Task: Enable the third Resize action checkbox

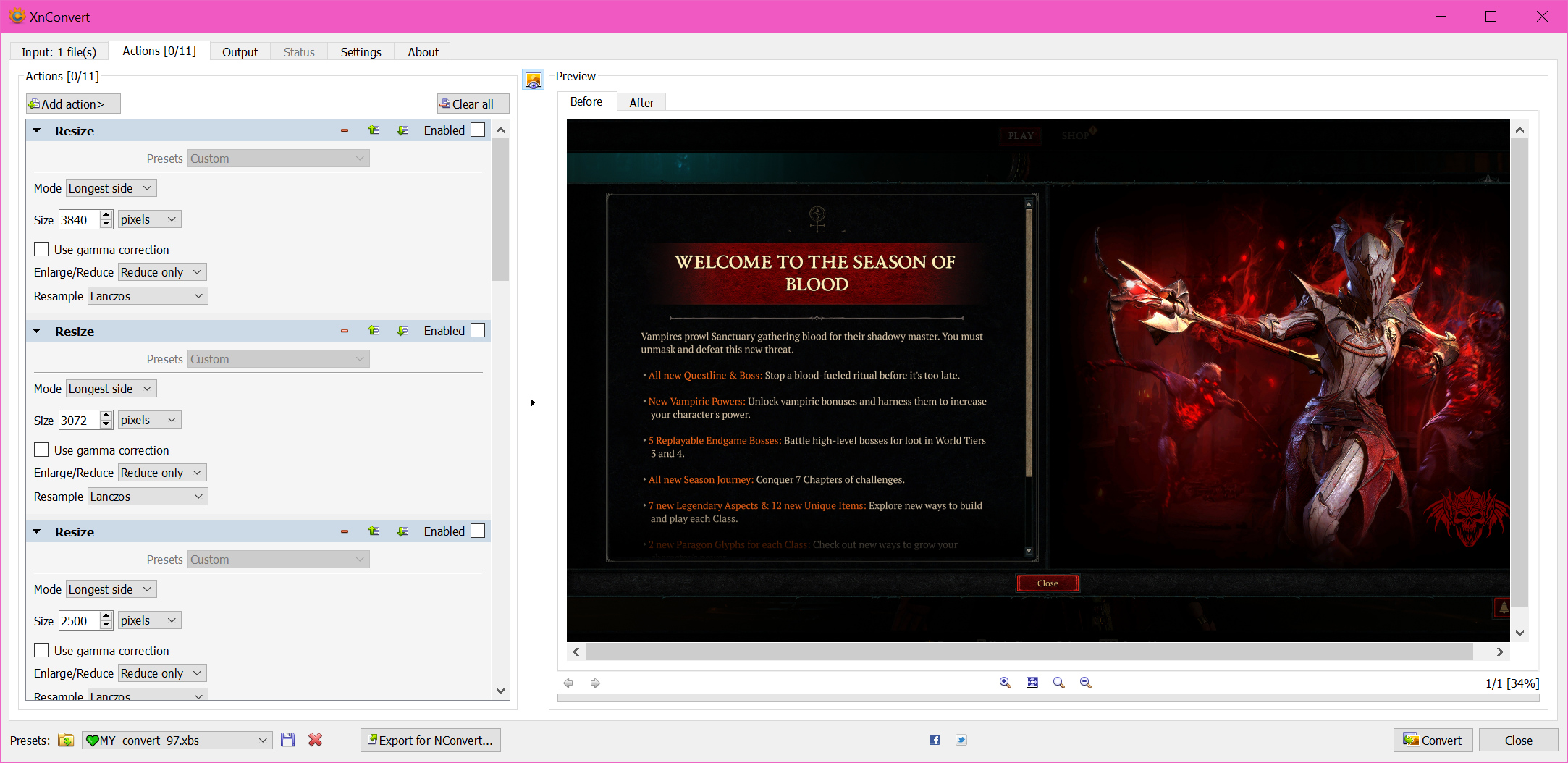Action: (478, 531)
